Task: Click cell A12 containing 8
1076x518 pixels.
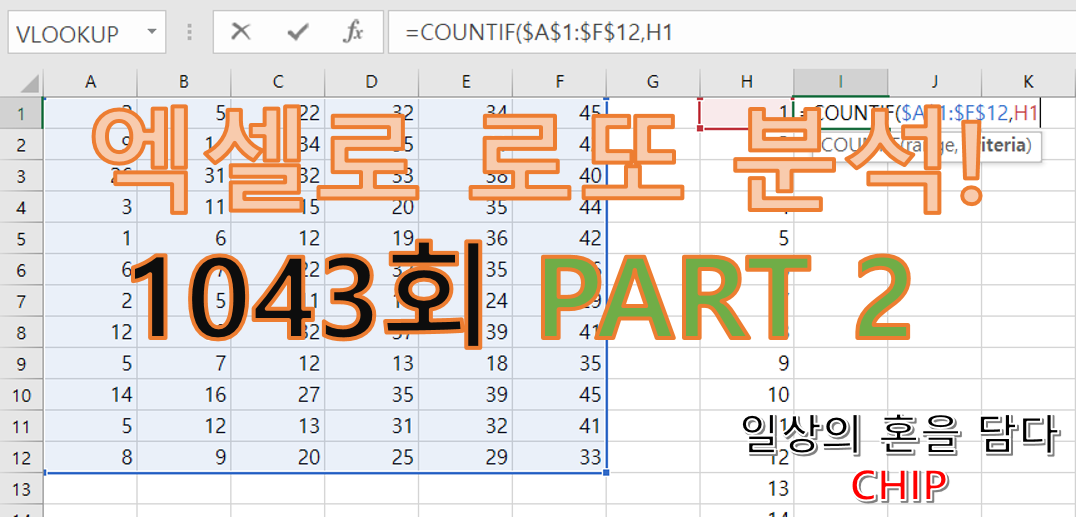Action: [x=90, y=457]
